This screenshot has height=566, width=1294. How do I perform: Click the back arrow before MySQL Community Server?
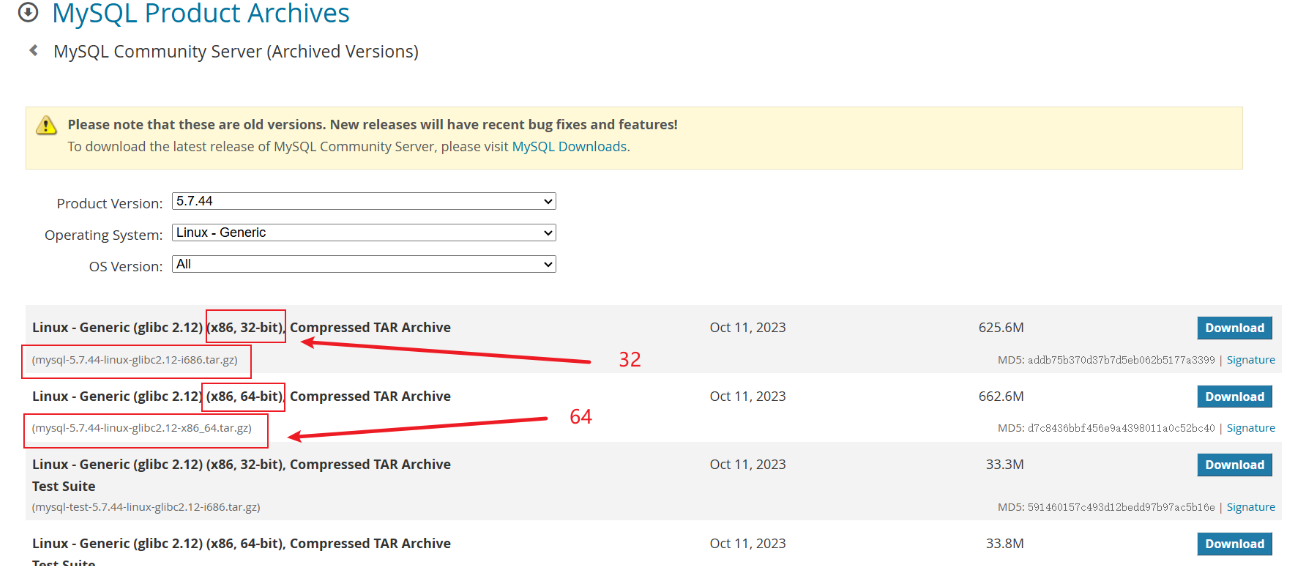tap(34, 50)
